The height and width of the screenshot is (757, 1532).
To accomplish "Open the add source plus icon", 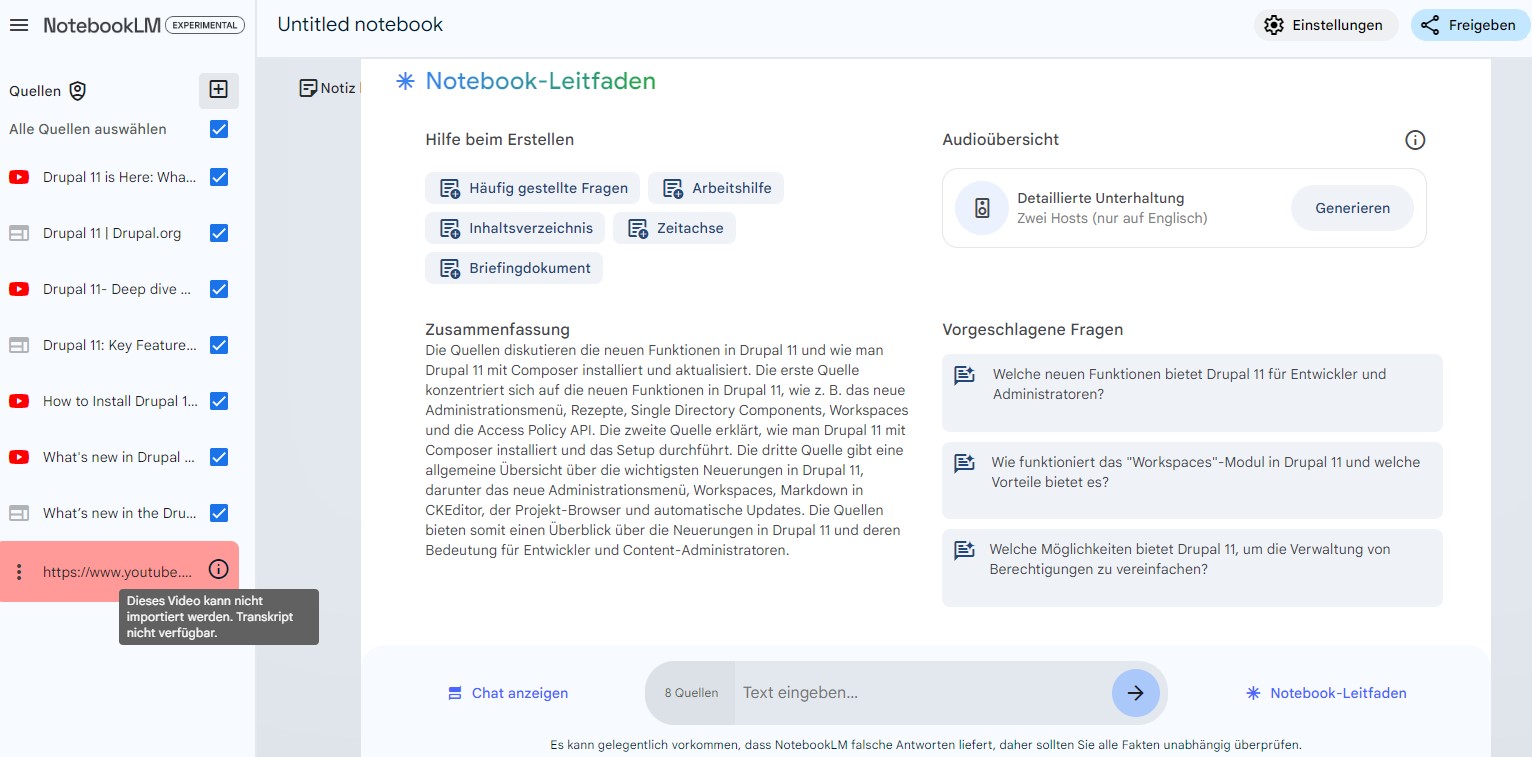I will (x=218, y=89).
